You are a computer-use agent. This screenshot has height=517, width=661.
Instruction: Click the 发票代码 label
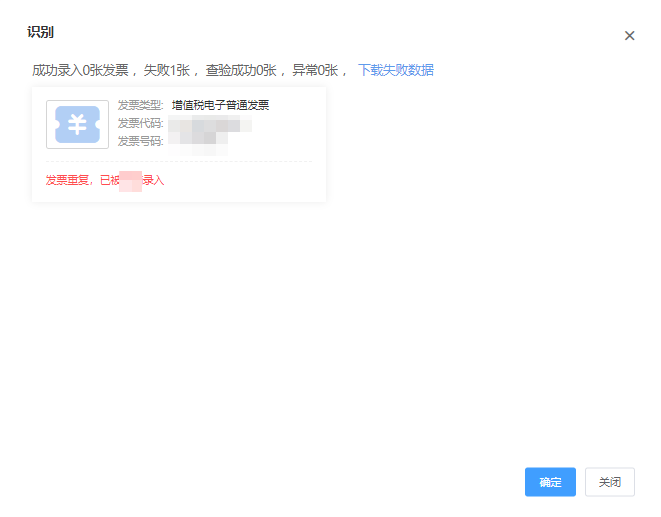140,123
